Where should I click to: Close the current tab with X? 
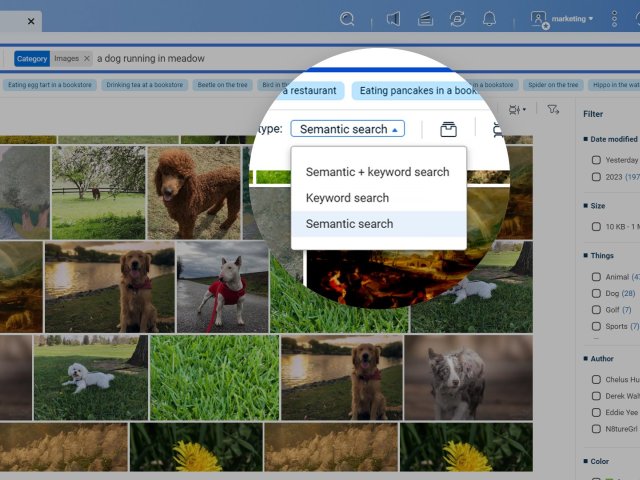[x=31, y=21]
